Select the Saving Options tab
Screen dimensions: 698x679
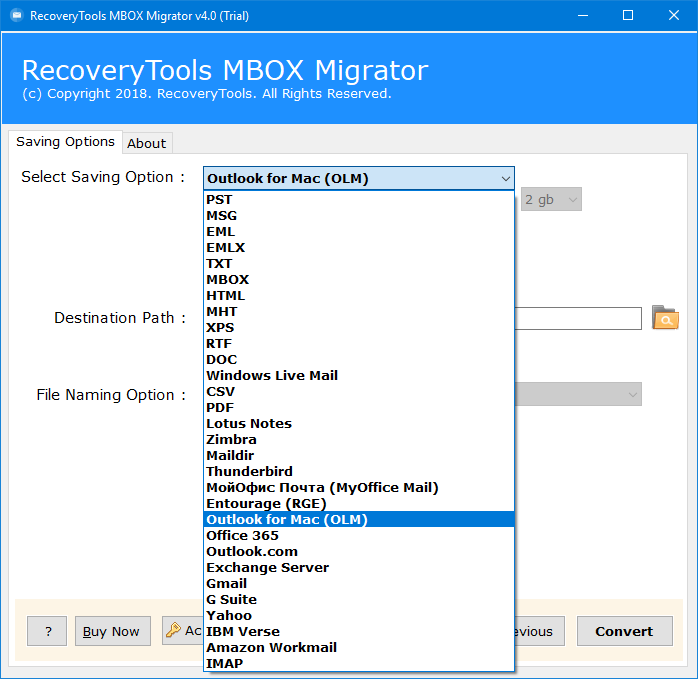(65, 142)
